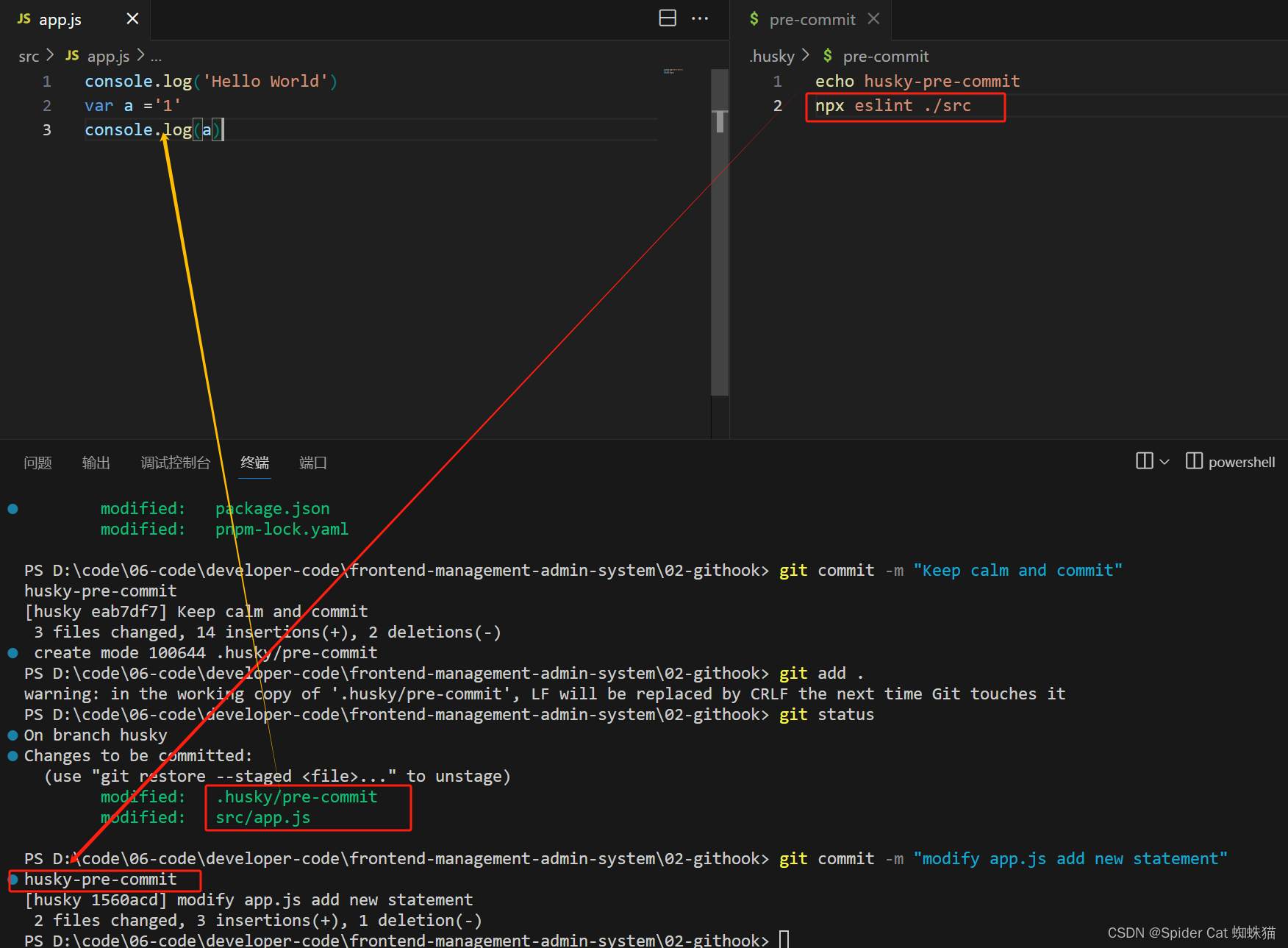Click the src breadcrumb folder
The width and height of the screenshot is (1288, 948).
pyautogui.click(x=29, y=56)
